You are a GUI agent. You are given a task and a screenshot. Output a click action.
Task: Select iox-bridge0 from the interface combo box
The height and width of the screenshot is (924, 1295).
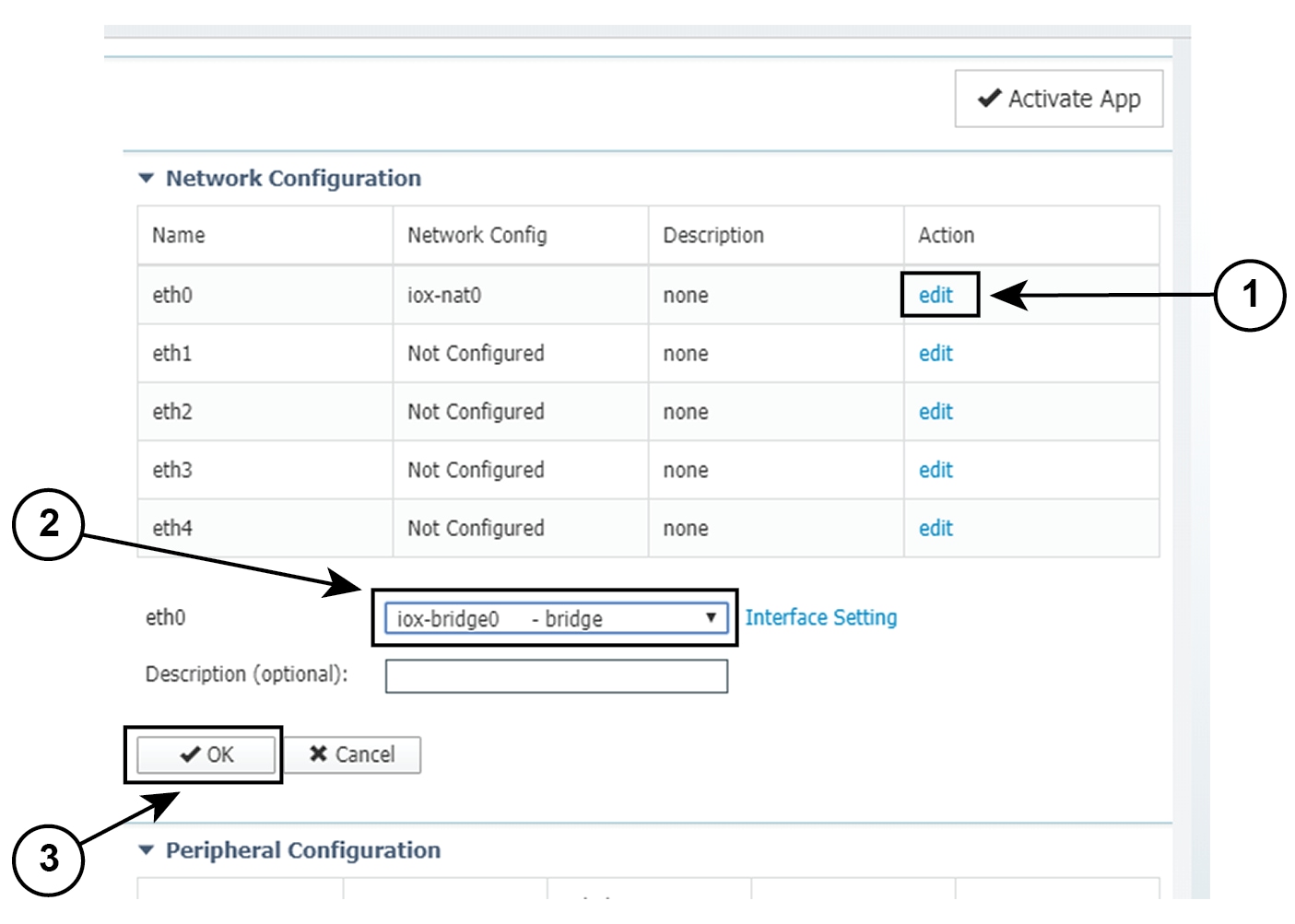pos(553,618)
